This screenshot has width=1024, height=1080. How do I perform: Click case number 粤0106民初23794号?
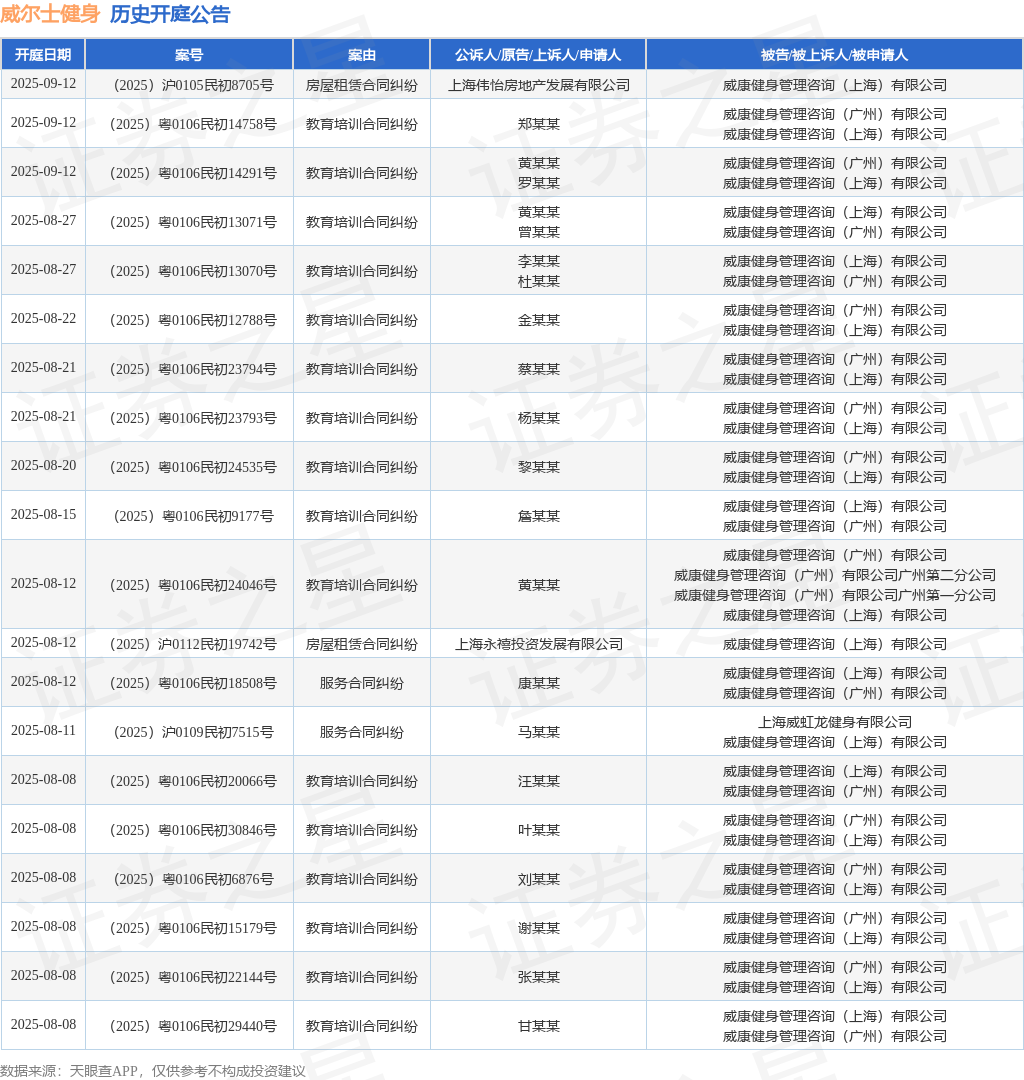[194, 368]
